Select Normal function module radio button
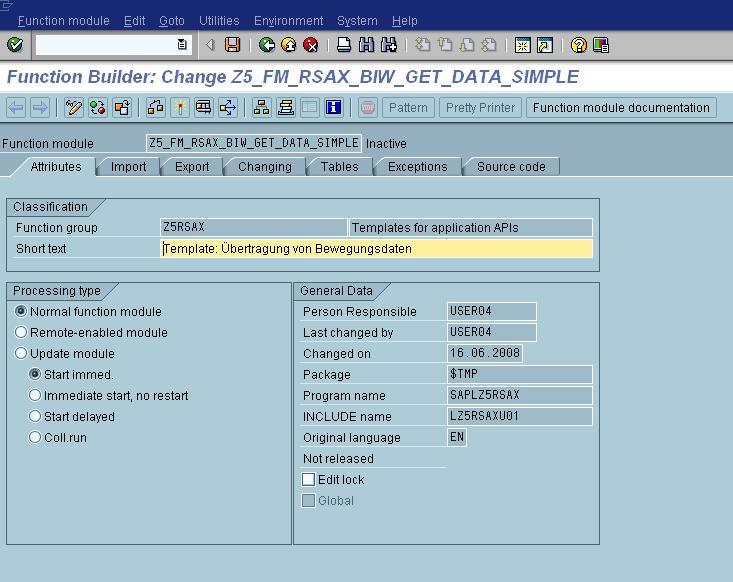The height and width of the screenshot is (582, 733). coord(21,311)
